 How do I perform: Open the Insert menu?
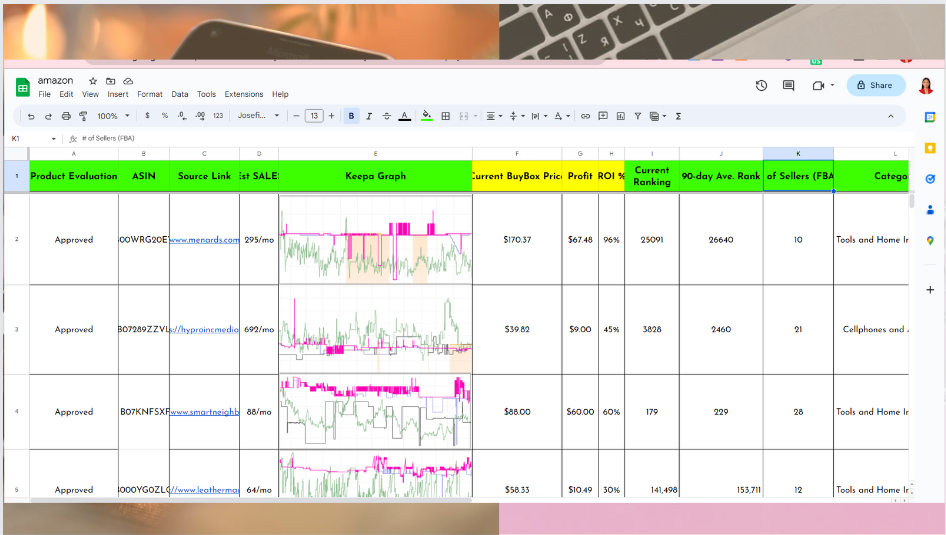(x=118, y=94)
